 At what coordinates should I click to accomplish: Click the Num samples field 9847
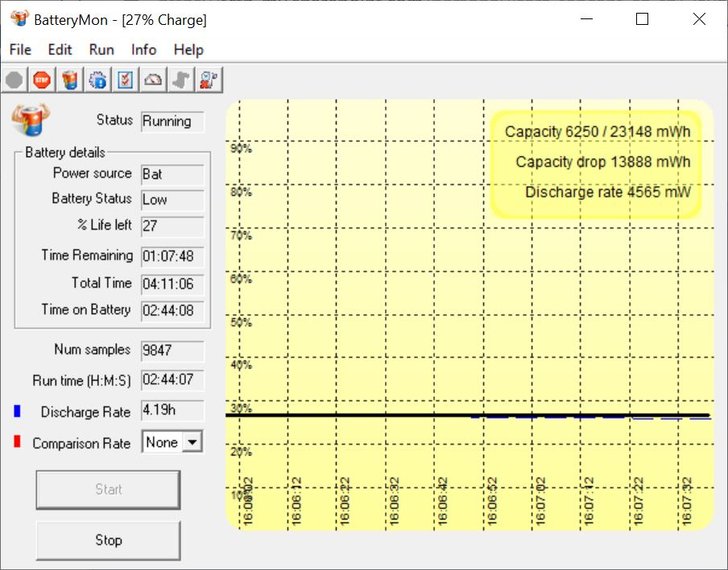point(172,350)
